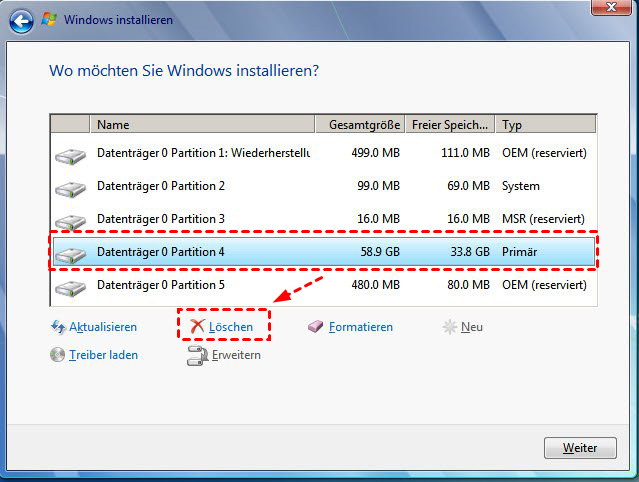
Task: Click the 499.0 MB size cell
Action: [x=375, y=153]
